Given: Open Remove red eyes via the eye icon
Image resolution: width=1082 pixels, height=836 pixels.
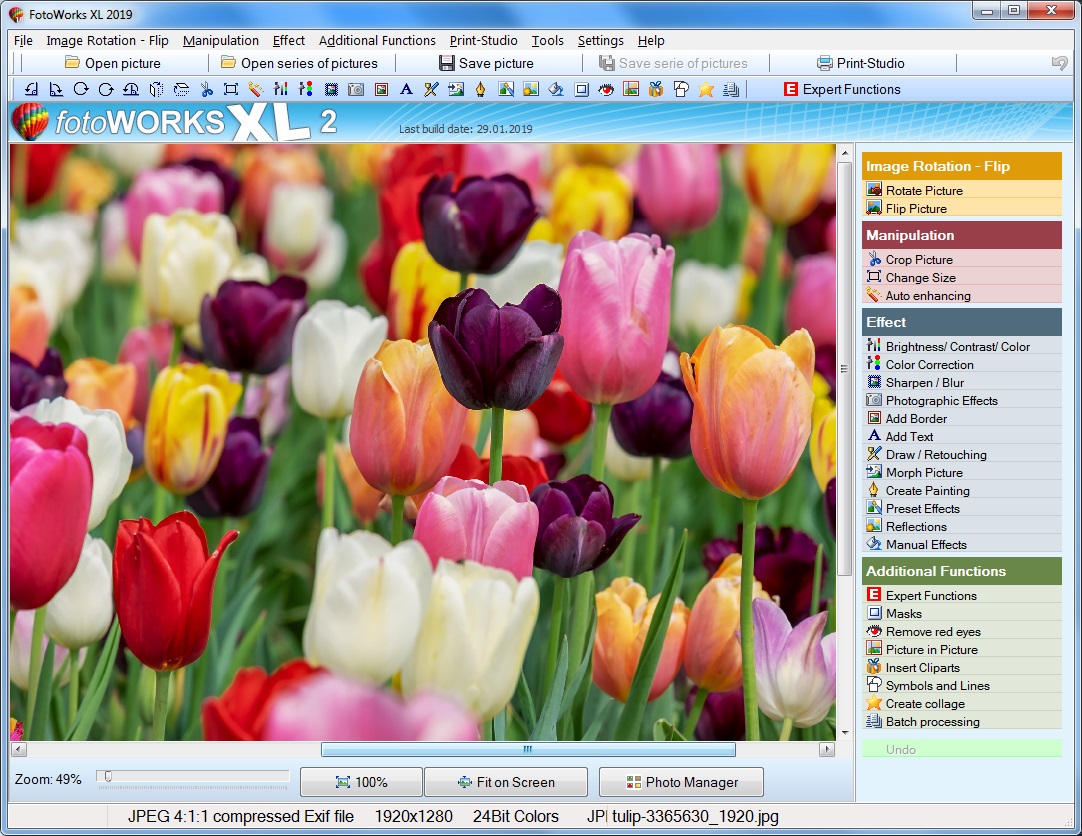Looking at the screenshot, I should point(606,89).
